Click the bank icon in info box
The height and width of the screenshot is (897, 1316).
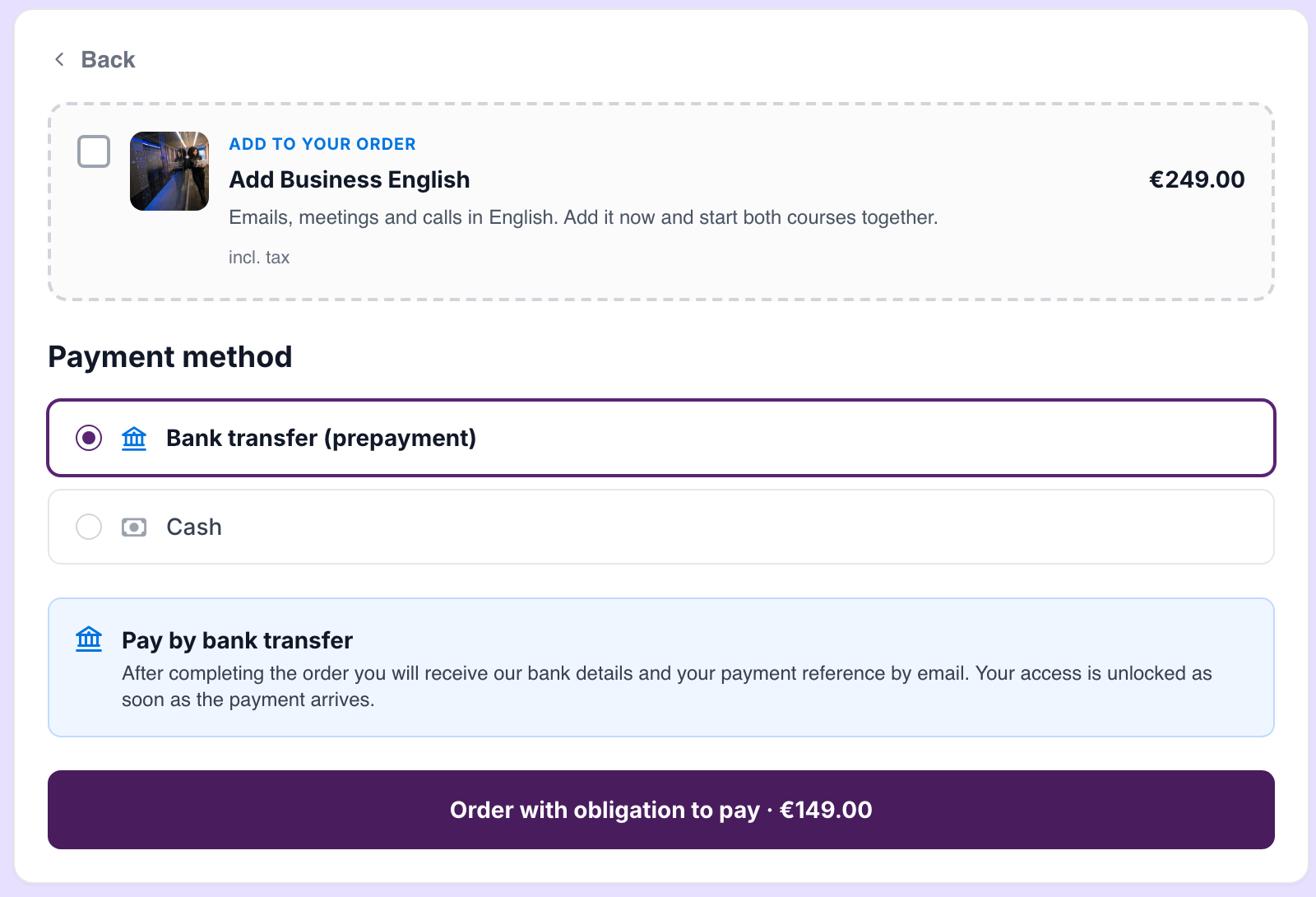89,639
